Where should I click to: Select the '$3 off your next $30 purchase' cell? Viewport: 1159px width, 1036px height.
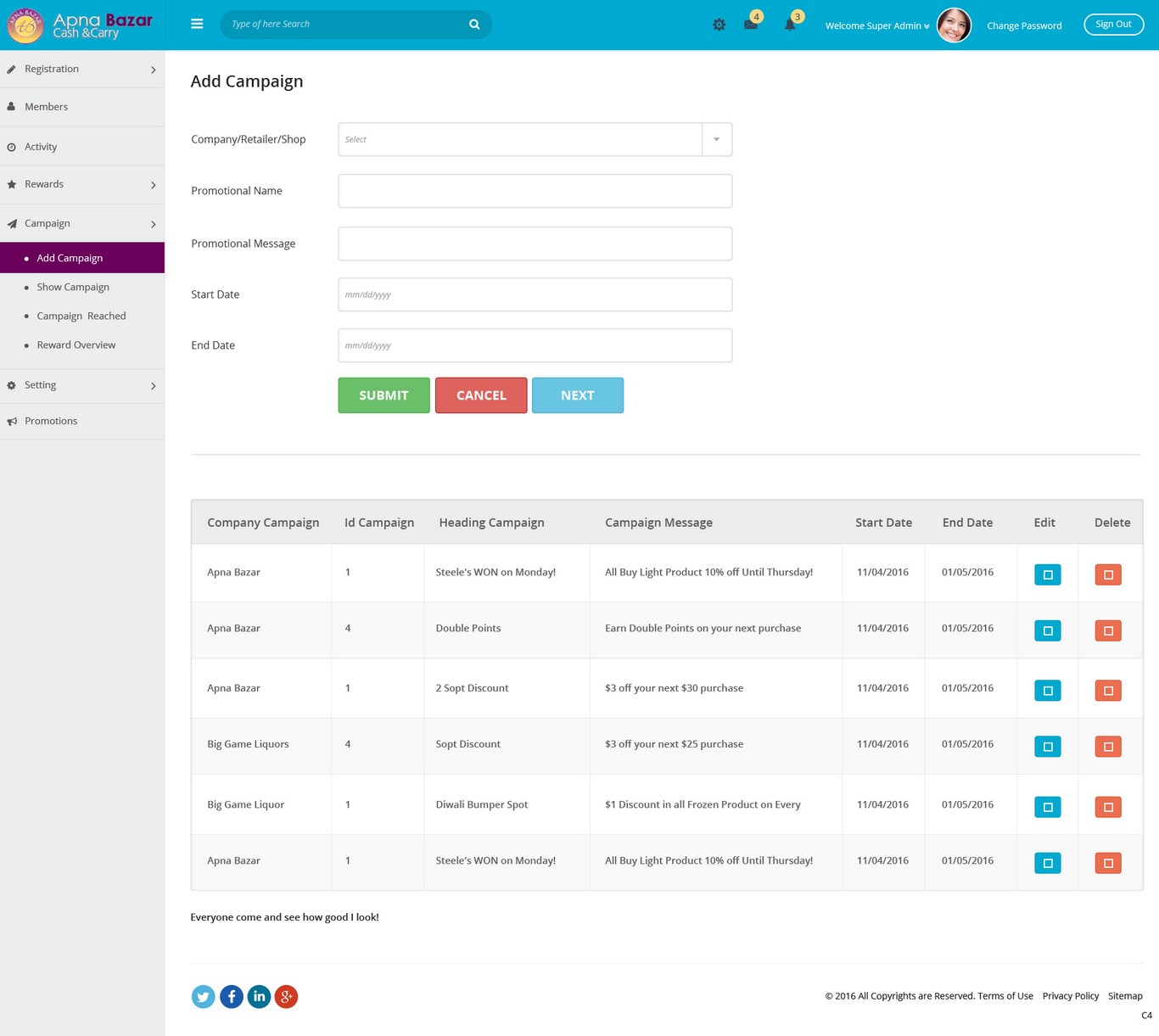674,688
